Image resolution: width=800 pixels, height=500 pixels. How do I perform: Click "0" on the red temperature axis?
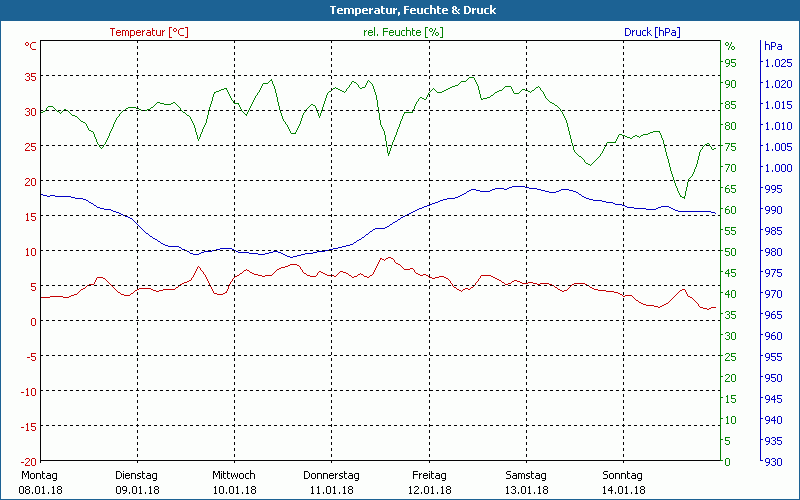coord(34,321)
